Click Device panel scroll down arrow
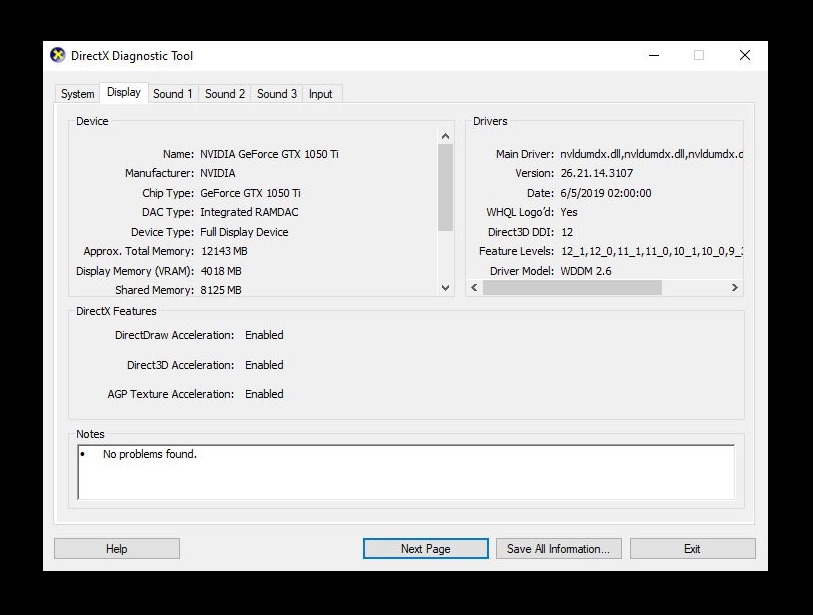 click(x=445, y=288)
